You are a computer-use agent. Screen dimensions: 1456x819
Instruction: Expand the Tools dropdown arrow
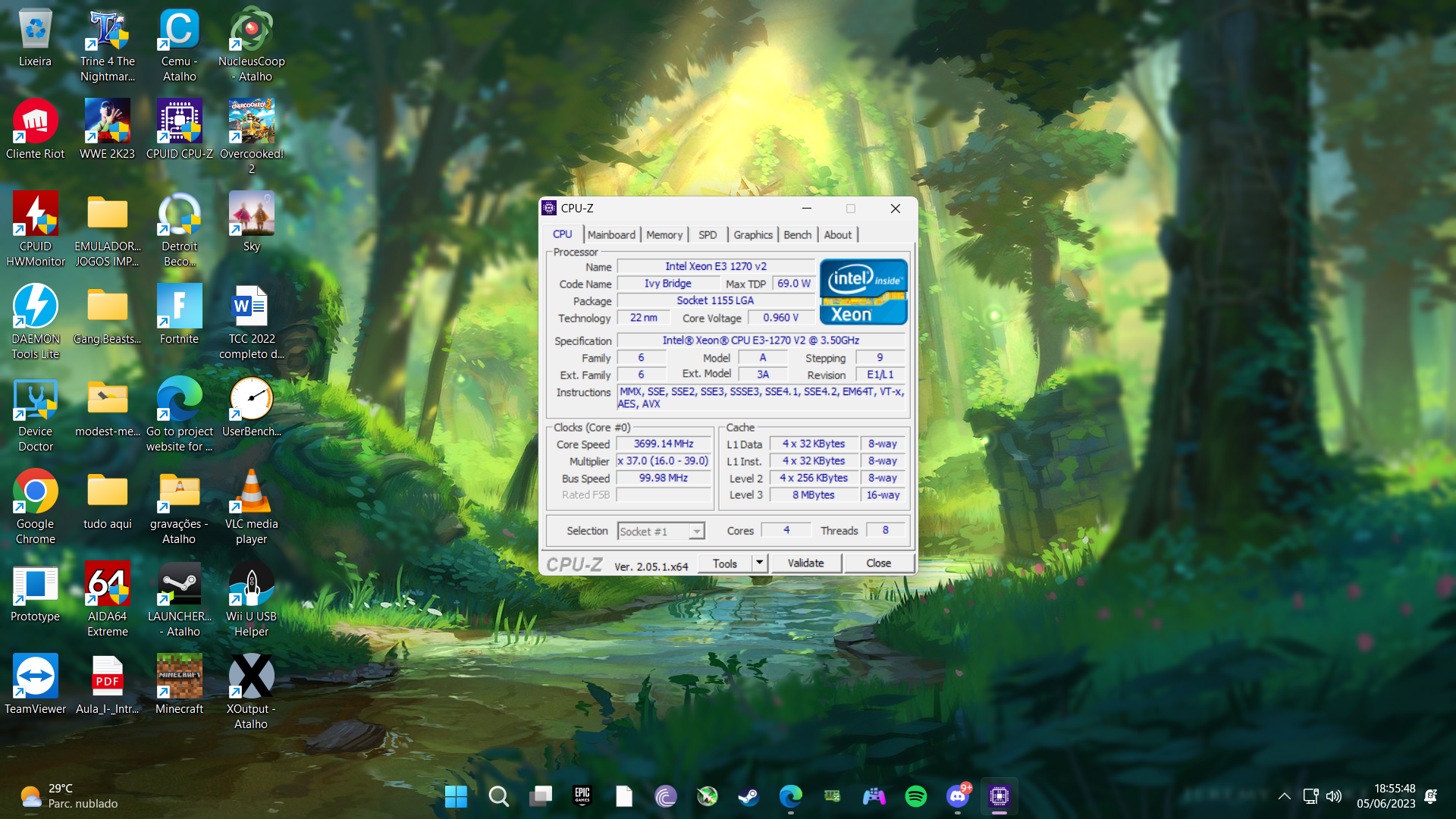759,563
